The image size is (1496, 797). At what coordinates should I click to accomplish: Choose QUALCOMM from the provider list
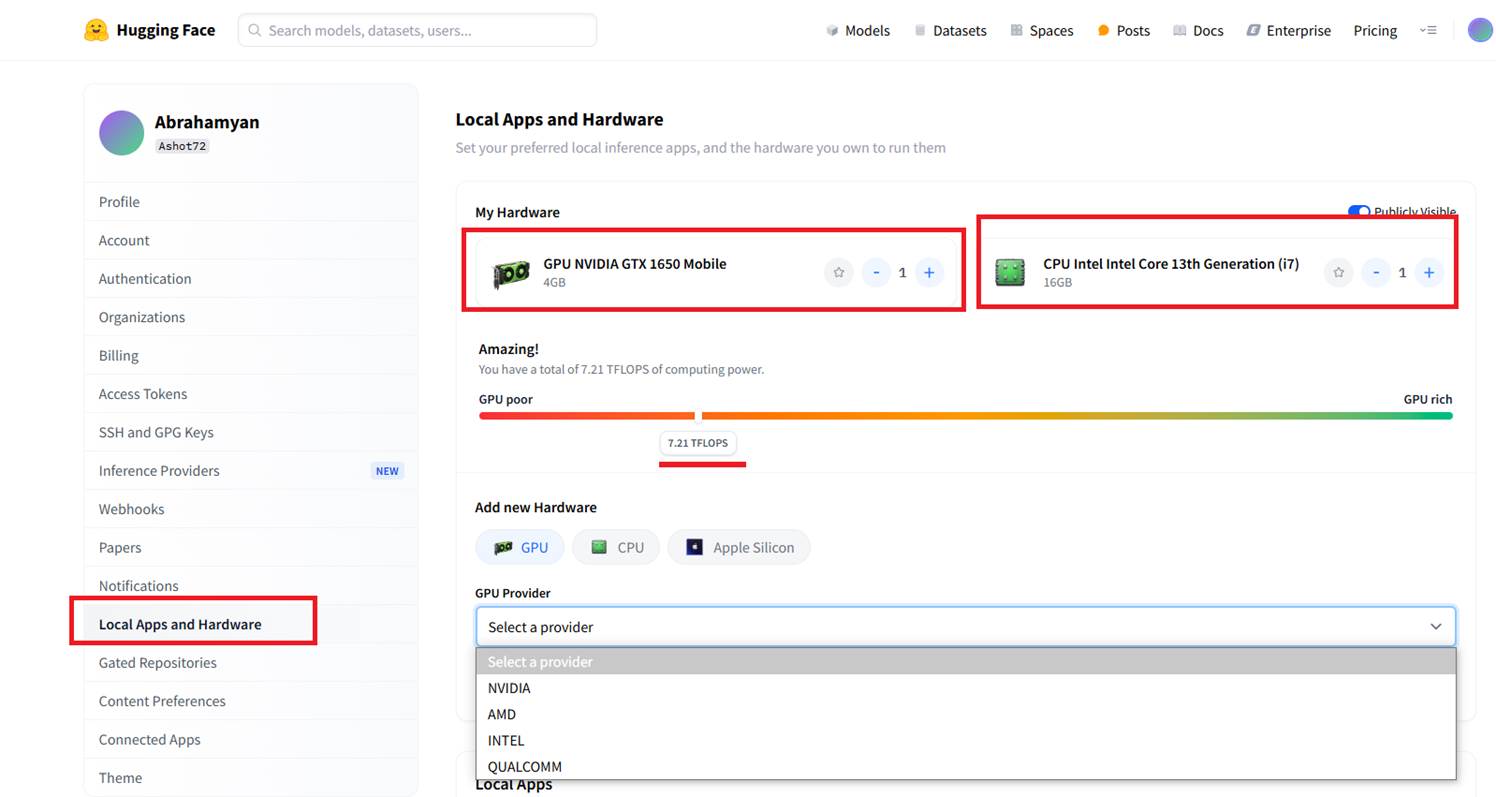[x=965, y=766]
